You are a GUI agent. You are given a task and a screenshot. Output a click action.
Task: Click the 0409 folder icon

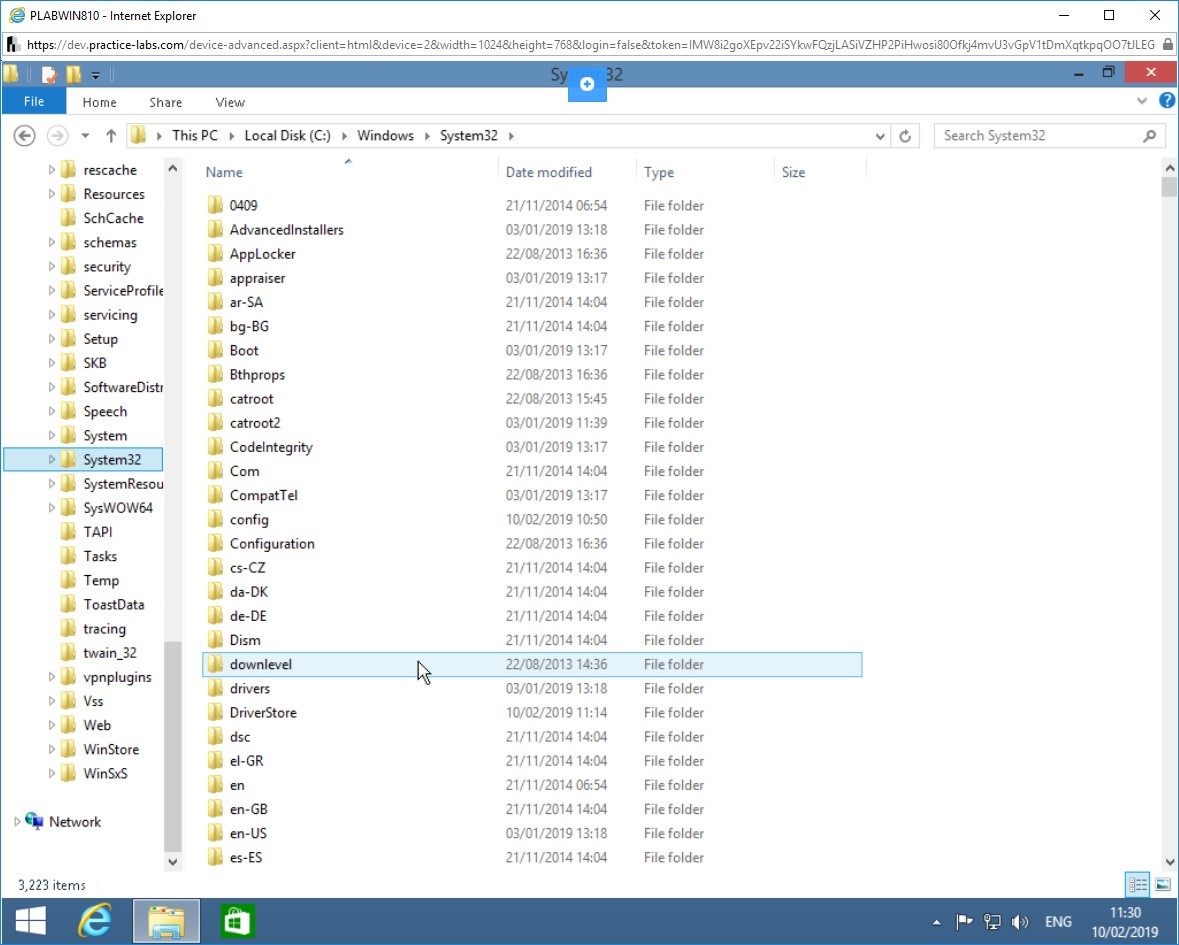215,205
